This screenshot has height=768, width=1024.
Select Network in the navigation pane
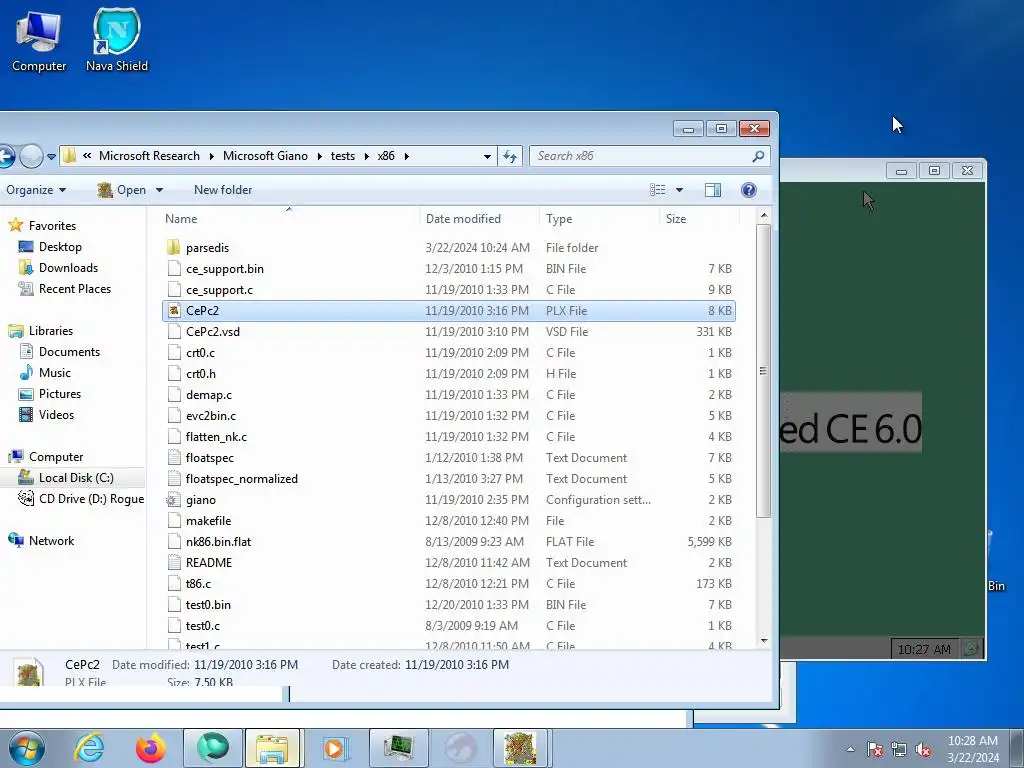(51, 541)
